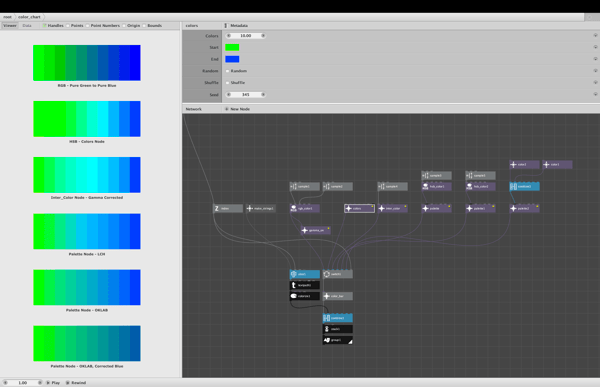Select the textpath1 node
Viewport: 600px width, 387px height.
[305, 285]
